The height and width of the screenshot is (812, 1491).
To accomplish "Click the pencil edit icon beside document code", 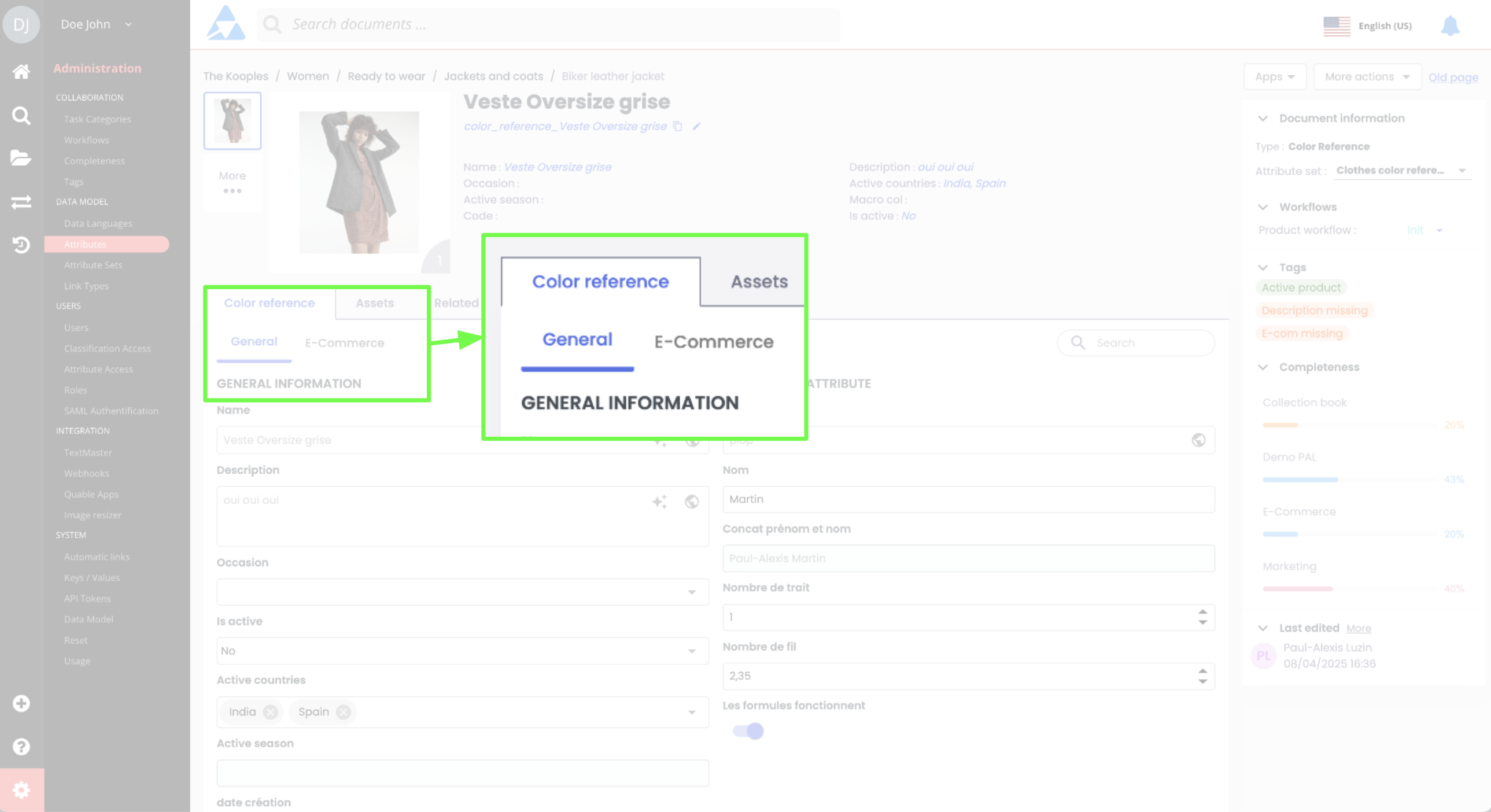I will 696,126.
